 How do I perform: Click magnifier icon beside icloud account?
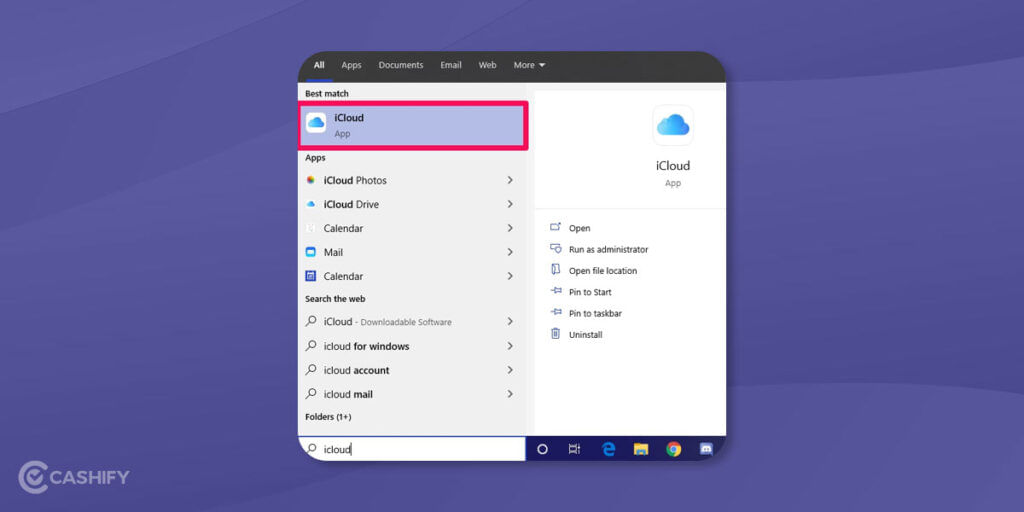(x=312, y=370)
